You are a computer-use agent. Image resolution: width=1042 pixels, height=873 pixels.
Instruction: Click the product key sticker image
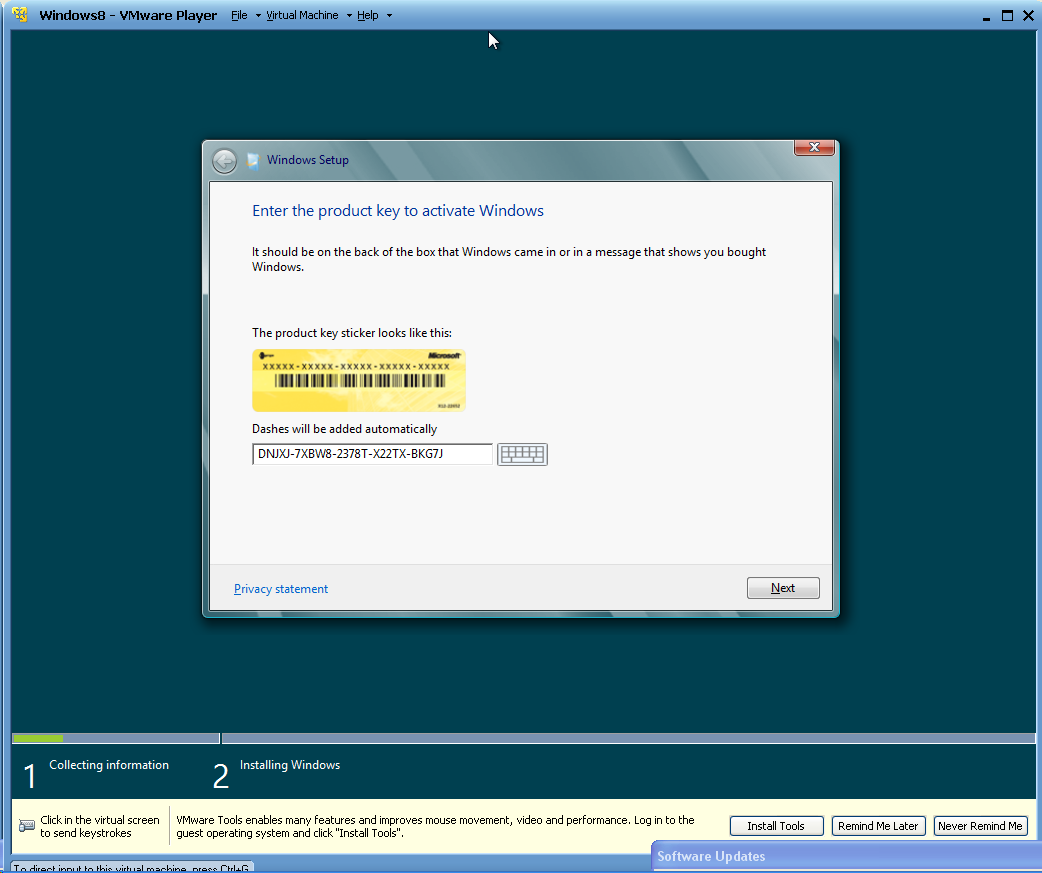click(359, 381)
